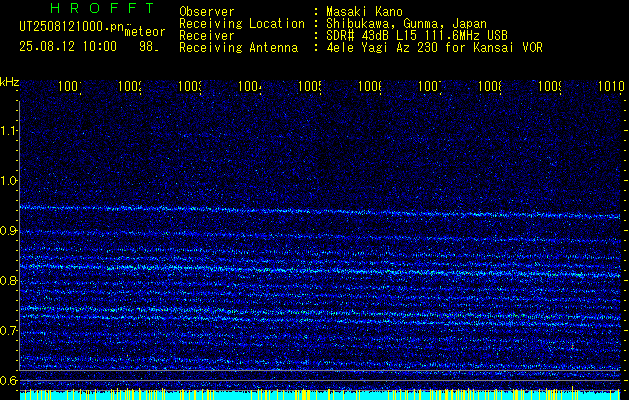
Task: Click the 1.1 kHz frequency axis label
Action: [8, 130]
